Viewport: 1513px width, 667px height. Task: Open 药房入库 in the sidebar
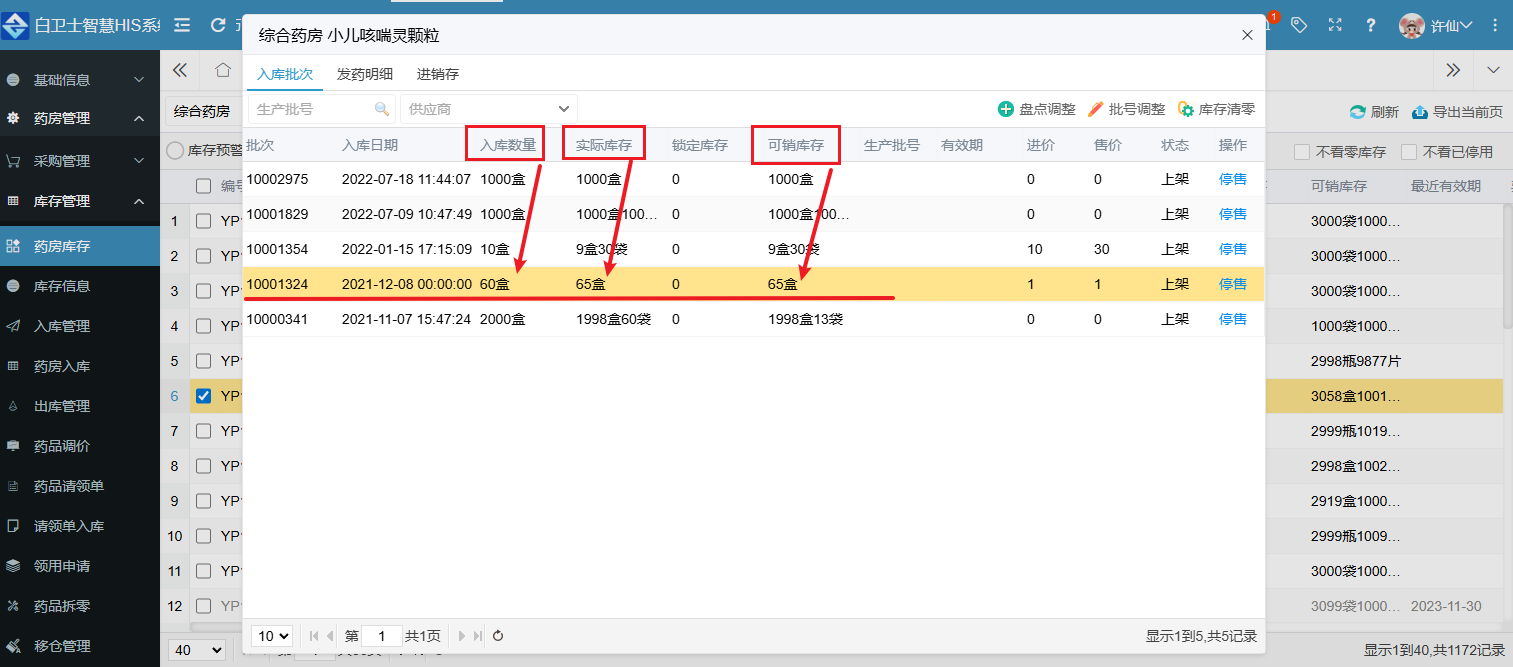click(62, 366)
